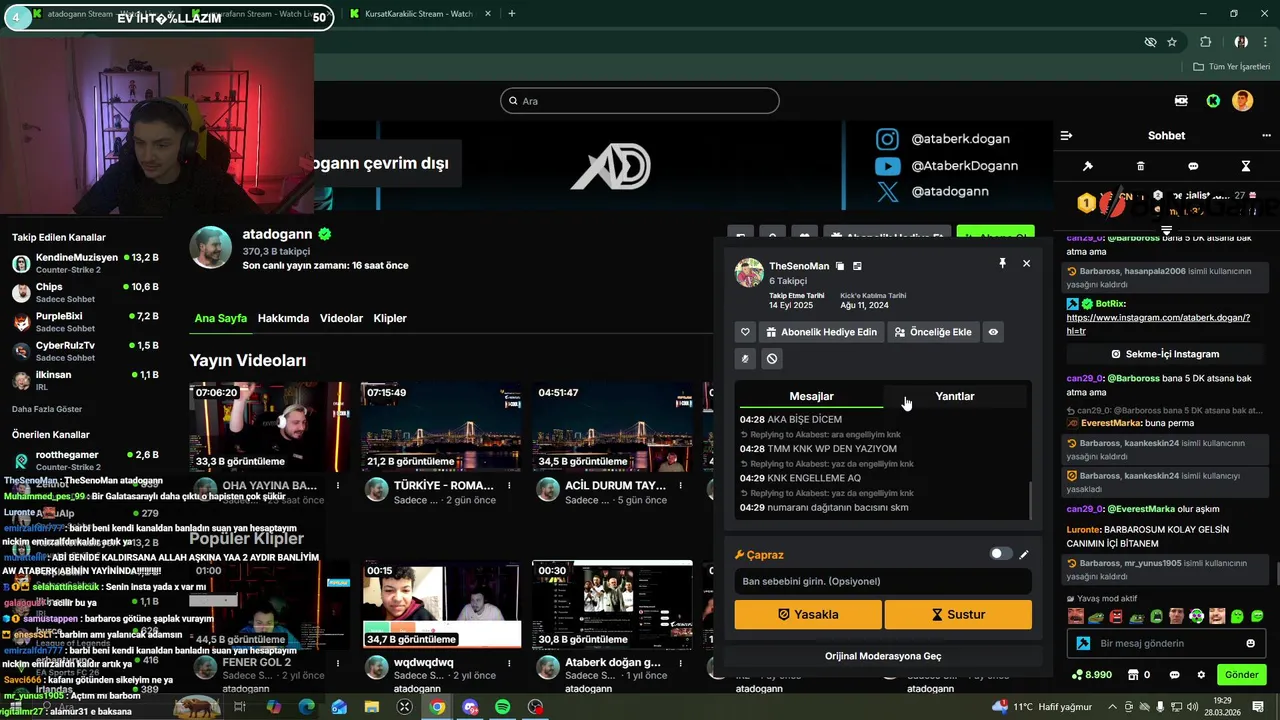Click the 8.990 channel points balance

[x=1091, y=675]
